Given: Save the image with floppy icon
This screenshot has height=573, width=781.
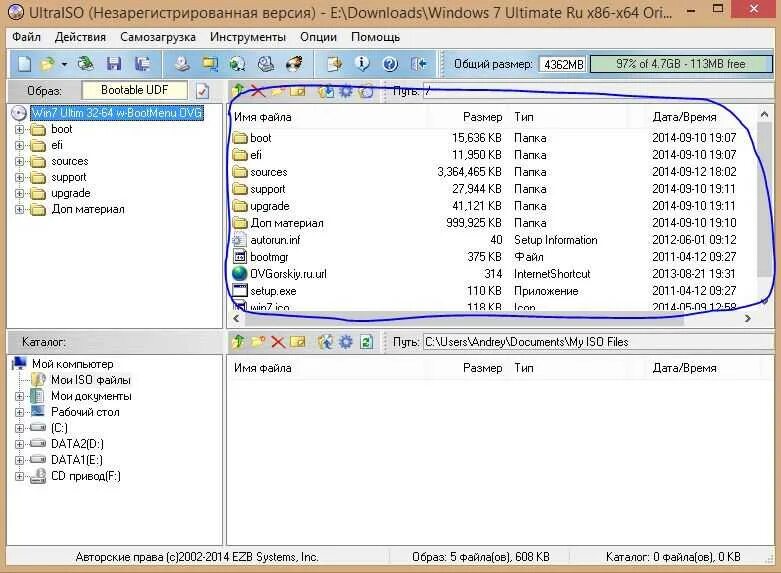Looking at the screenshot, I should pos(114,64).
